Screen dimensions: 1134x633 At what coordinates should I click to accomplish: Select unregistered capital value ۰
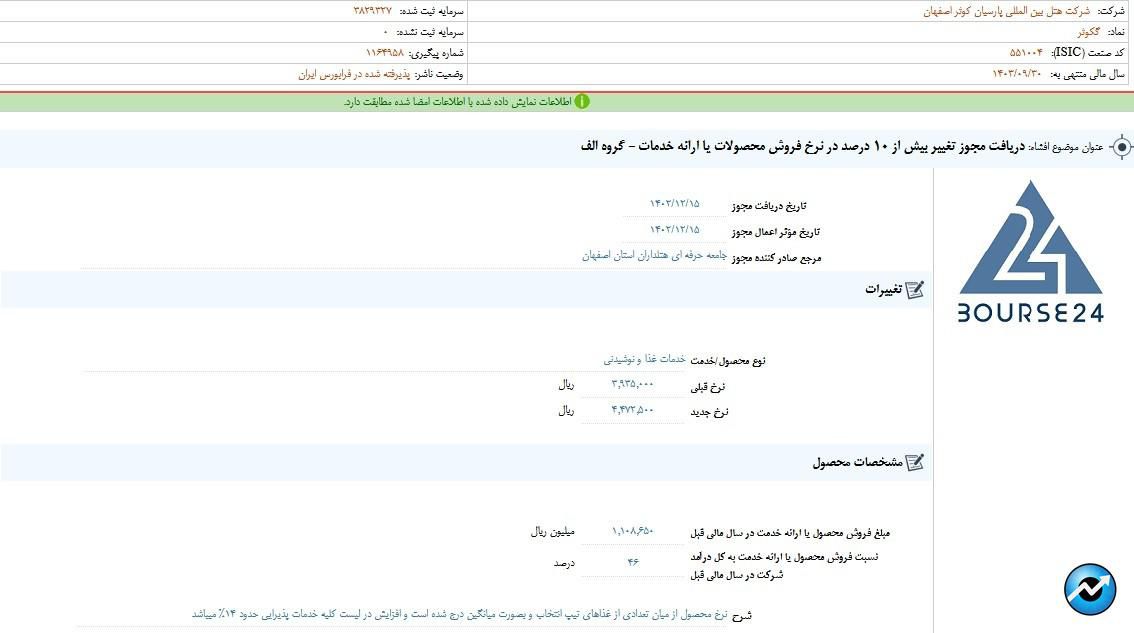coord(385,32)
